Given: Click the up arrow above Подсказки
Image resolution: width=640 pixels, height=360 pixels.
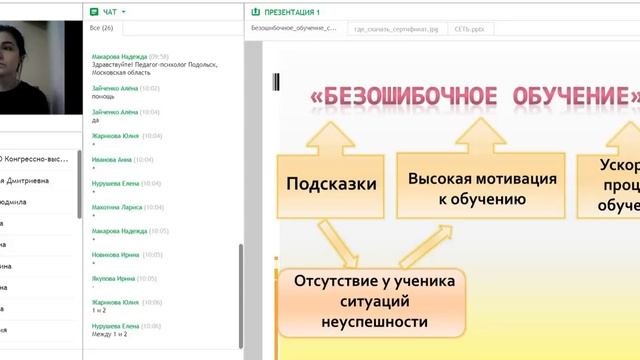Looking at the screenshot, I should [x=330, y=139].
